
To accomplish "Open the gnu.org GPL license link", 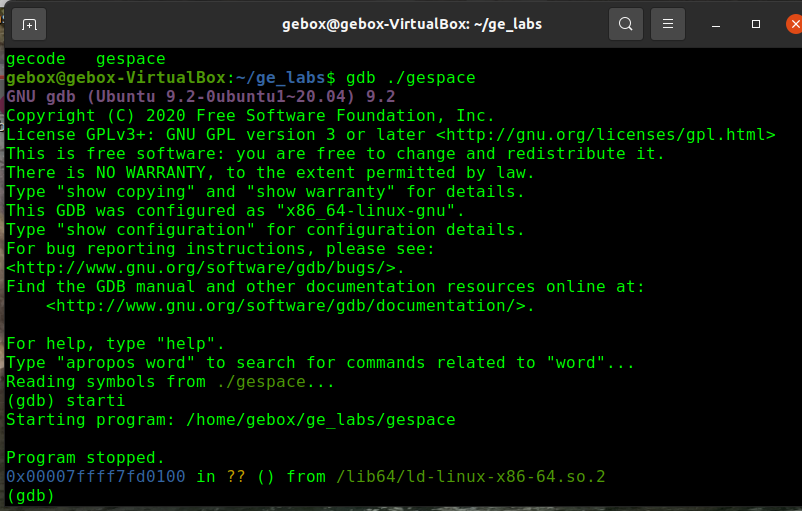I will pyautogui.click(x=606, y=134).
